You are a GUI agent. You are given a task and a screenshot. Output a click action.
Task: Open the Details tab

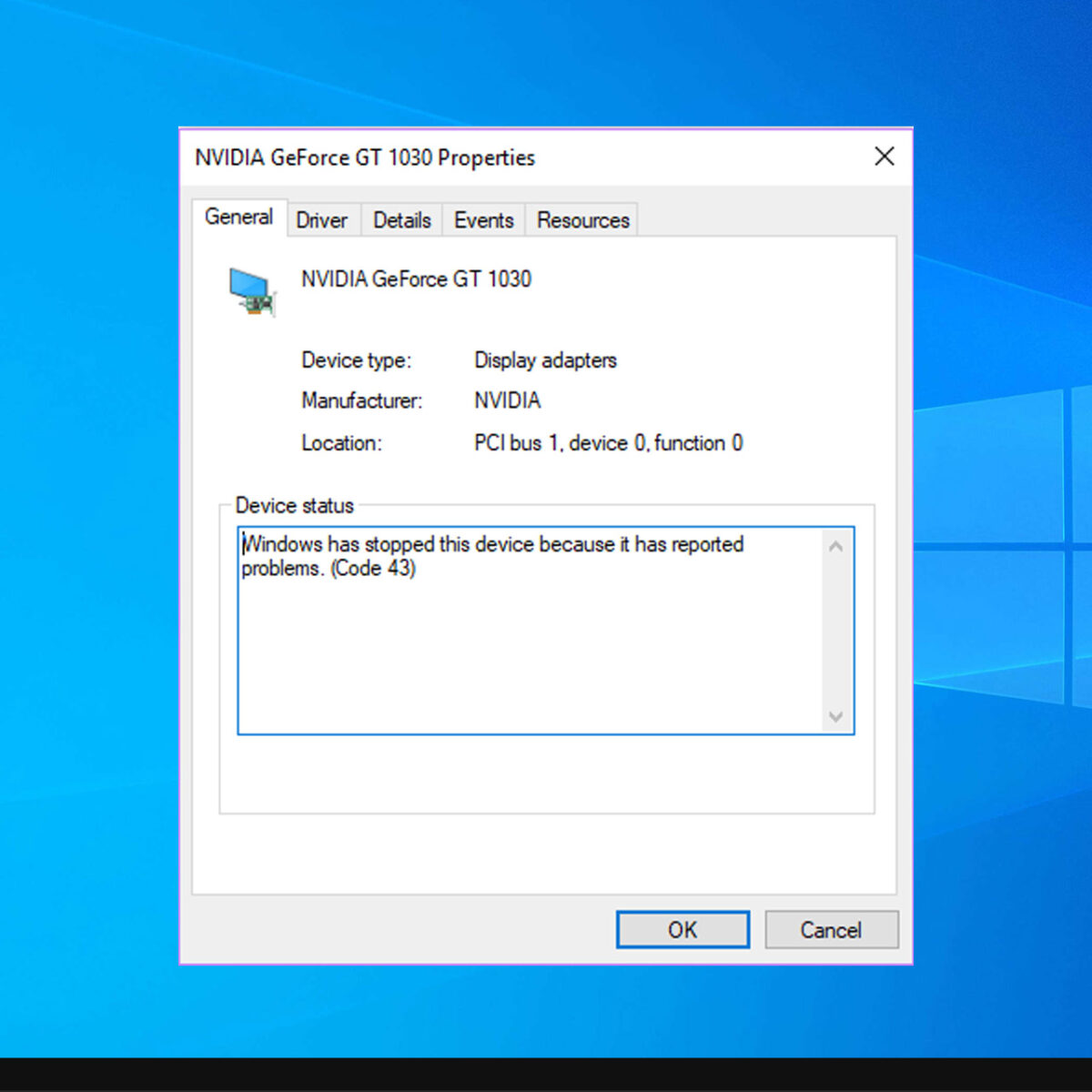(402, 220)
